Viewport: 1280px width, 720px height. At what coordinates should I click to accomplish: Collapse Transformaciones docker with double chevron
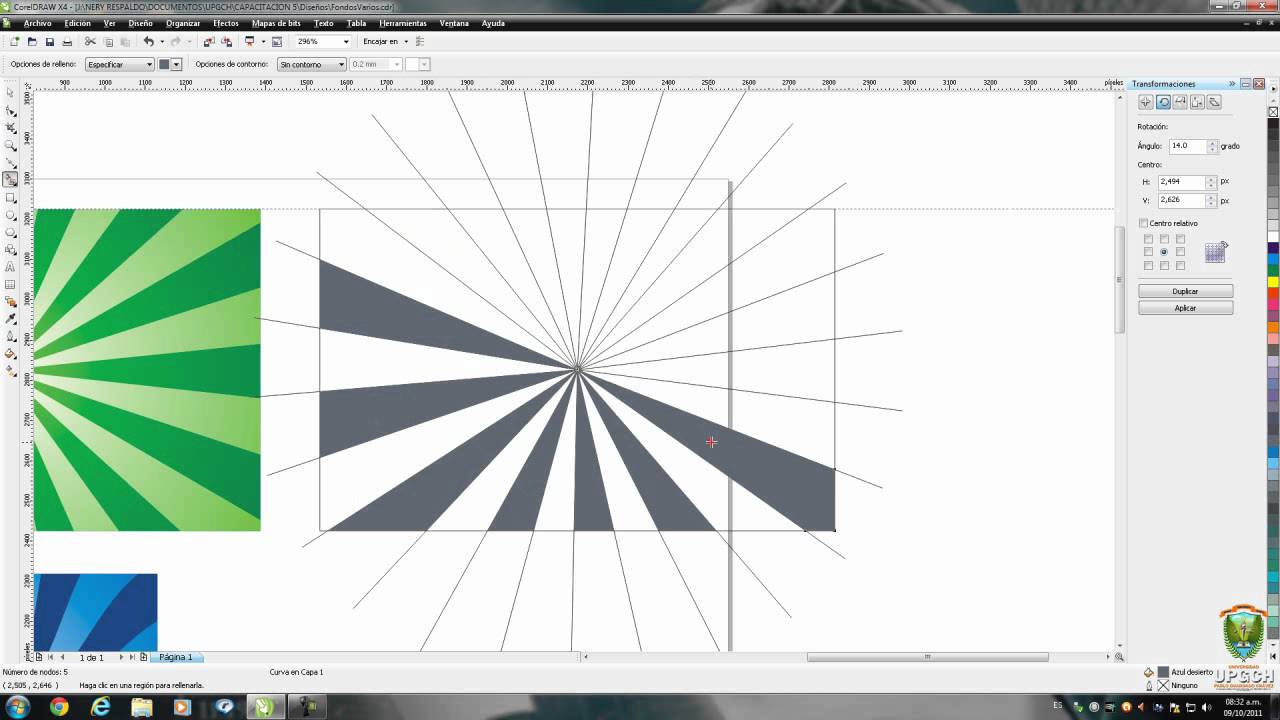pyautogui.click(x=1232, y=84)
